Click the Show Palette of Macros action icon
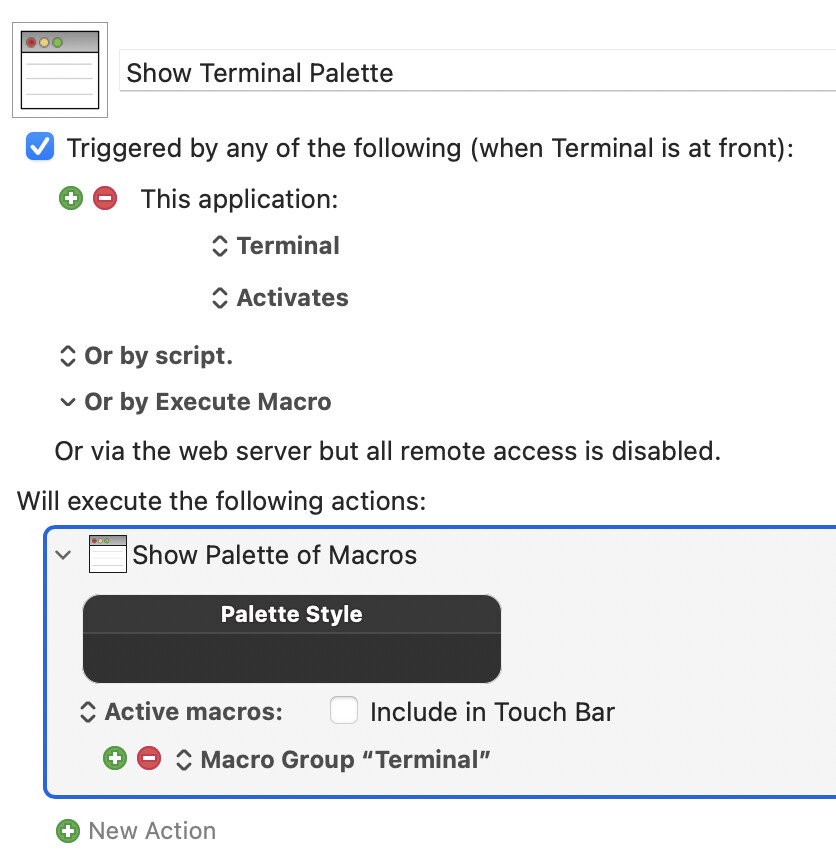This screenshot has height=862, width=836. [108, 554]
